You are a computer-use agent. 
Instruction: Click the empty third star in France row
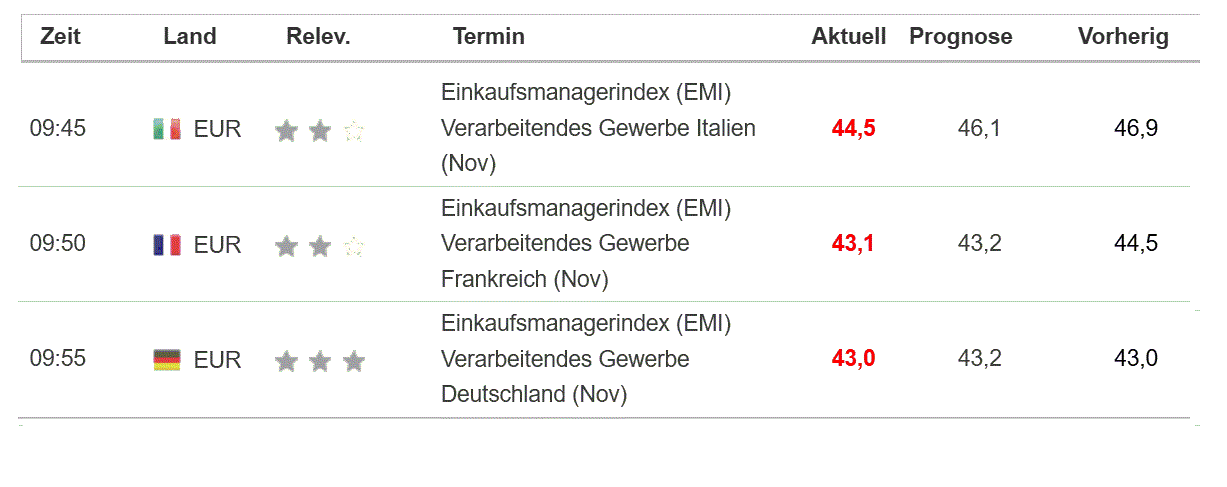[353, 245]
